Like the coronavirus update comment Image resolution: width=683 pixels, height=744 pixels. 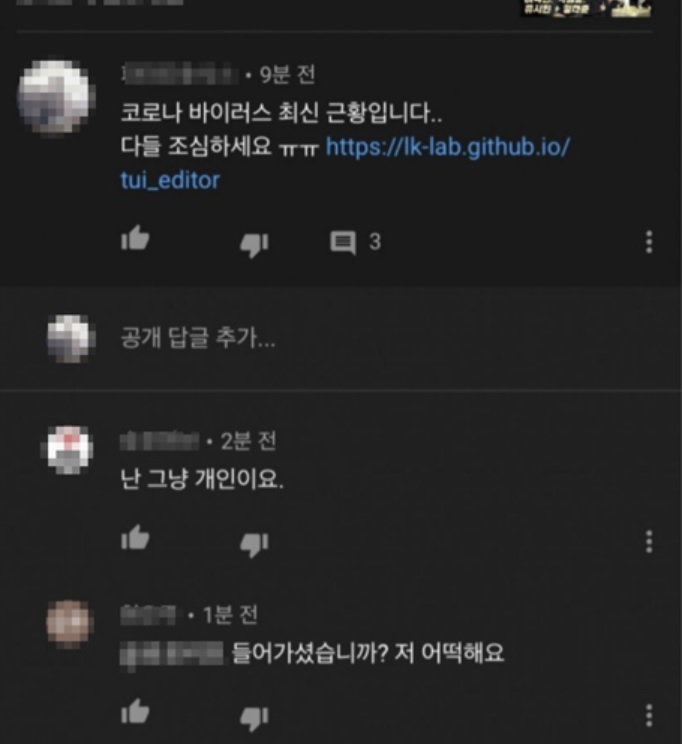135,238
